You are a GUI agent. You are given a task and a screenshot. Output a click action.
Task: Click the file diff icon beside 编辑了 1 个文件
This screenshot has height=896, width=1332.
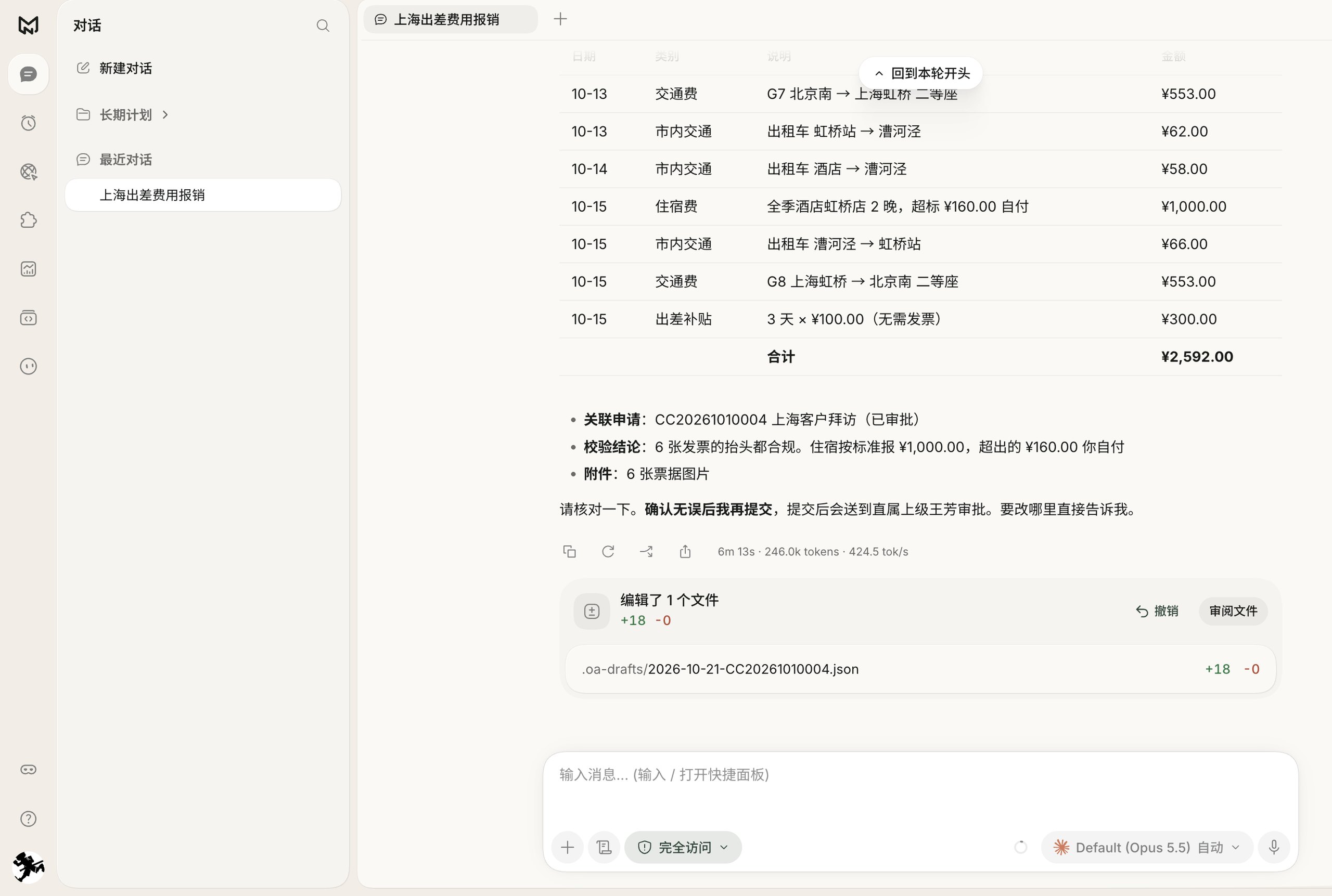point(592,612)
